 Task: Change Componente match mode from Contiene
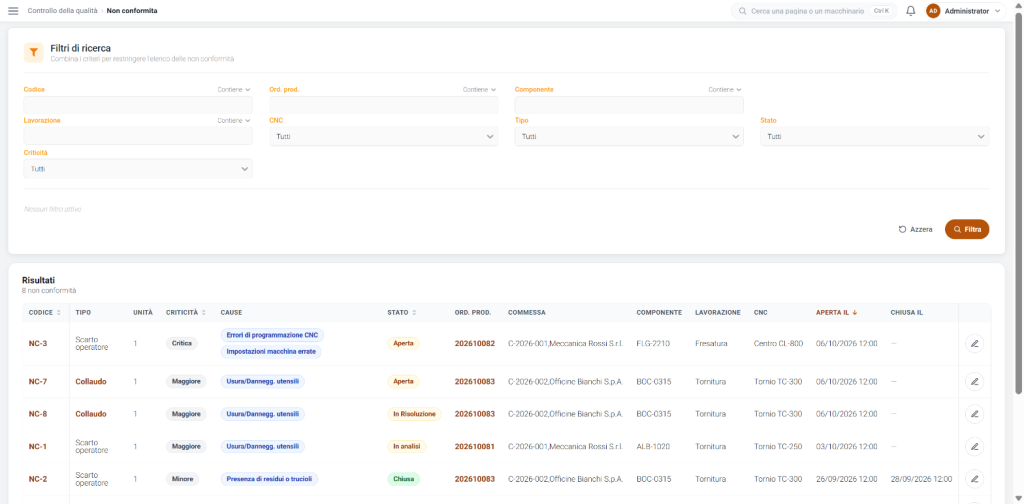tap(725, 89)
